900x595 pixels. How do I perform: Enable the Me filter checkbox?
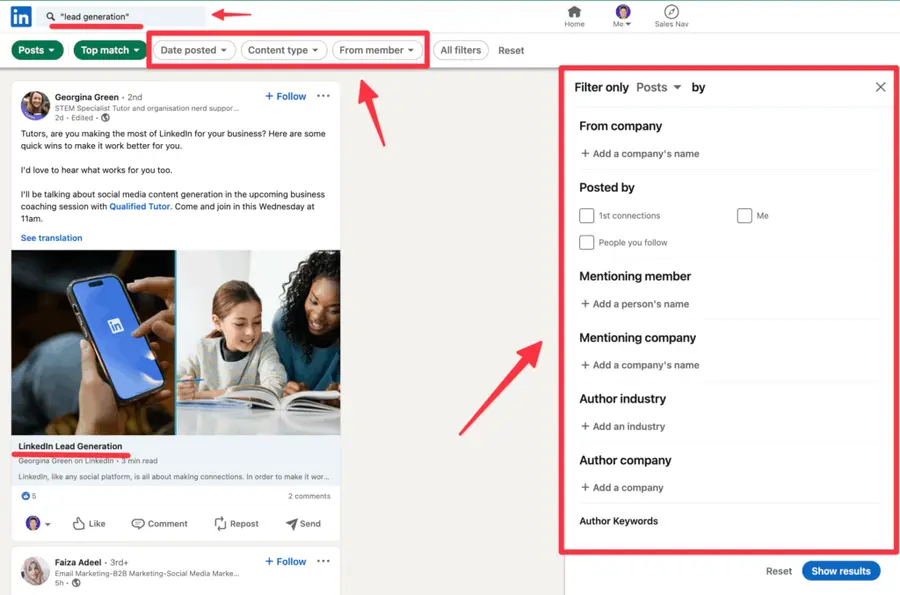click(x=745, y=215)
